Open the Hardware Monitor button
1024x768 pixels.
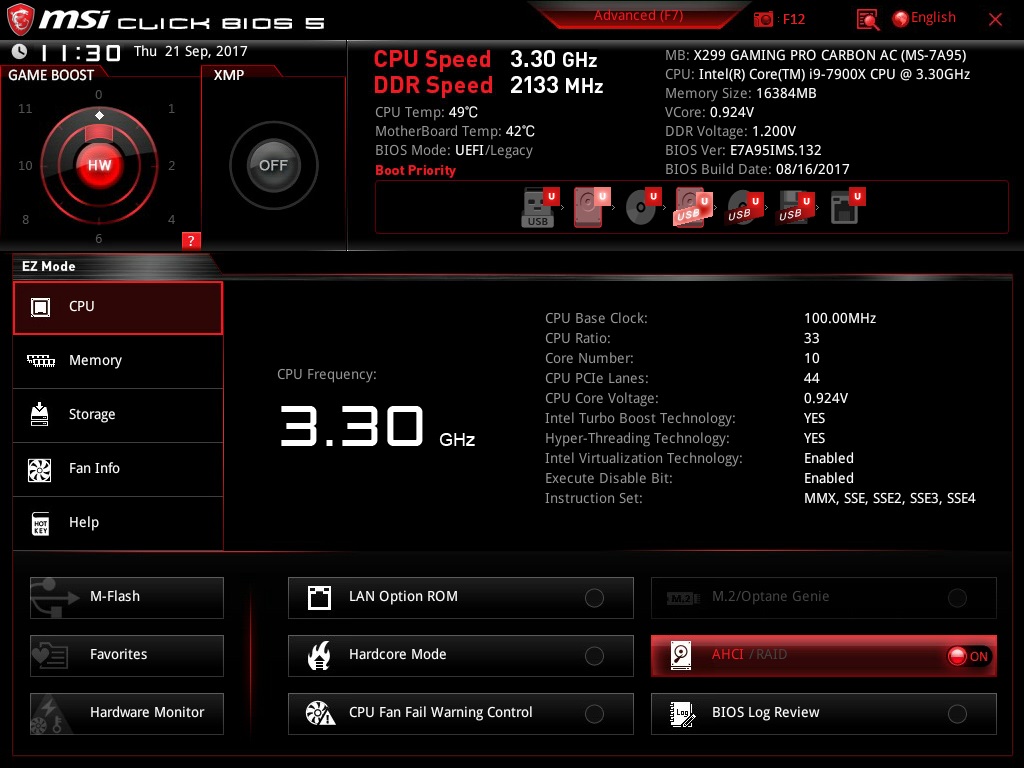[127, 714]
